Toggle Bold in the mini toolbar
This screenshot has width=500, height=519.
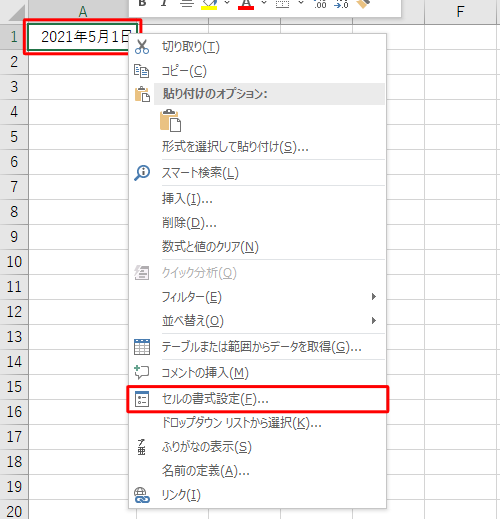(142, 3)
